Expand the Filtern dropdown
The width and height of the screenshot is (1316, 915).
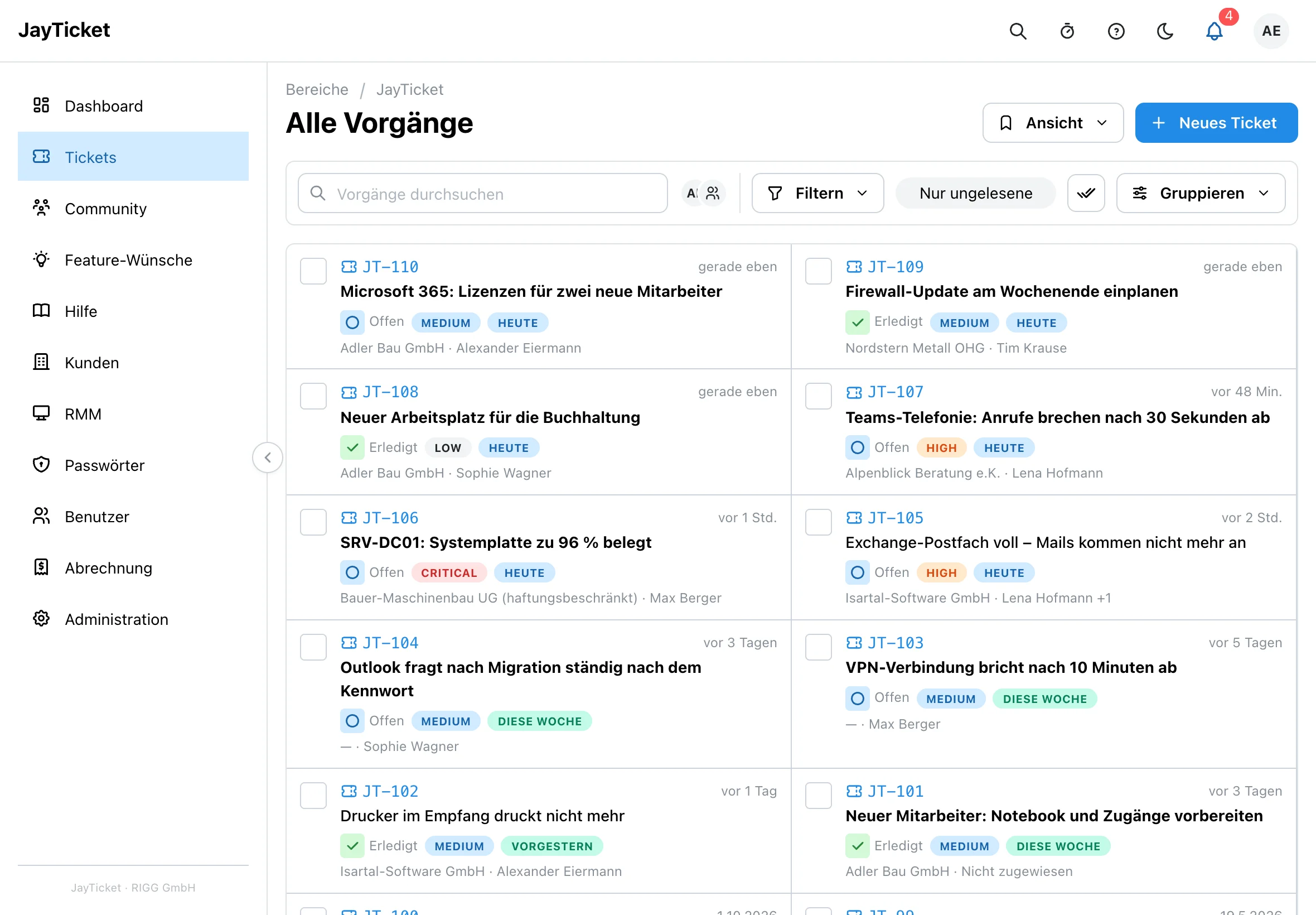coord(817,193)
